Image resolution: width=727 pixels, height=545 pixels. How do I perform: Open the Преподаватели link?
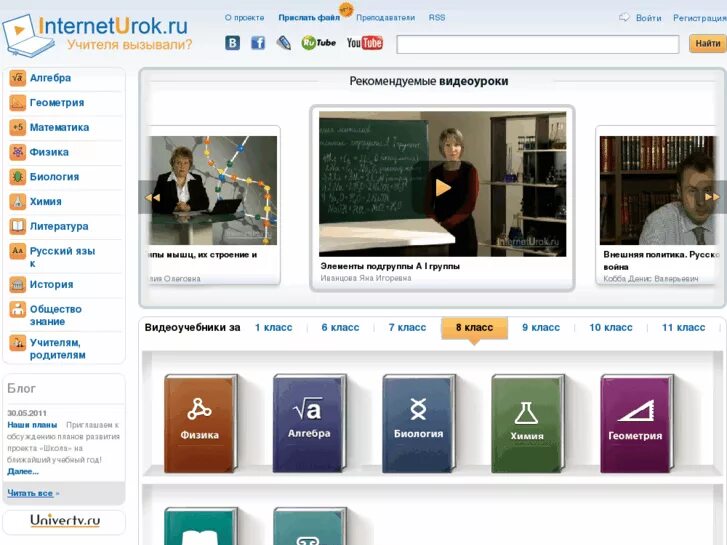point(385,18)
